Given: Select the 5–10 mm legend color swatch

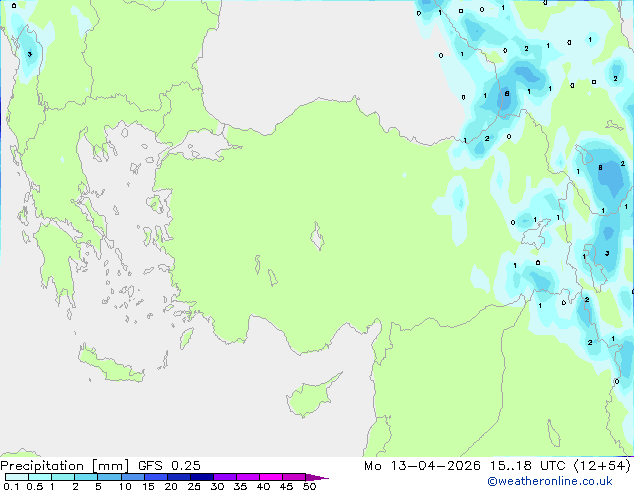Looking at the screenshot, I should 109,477.
